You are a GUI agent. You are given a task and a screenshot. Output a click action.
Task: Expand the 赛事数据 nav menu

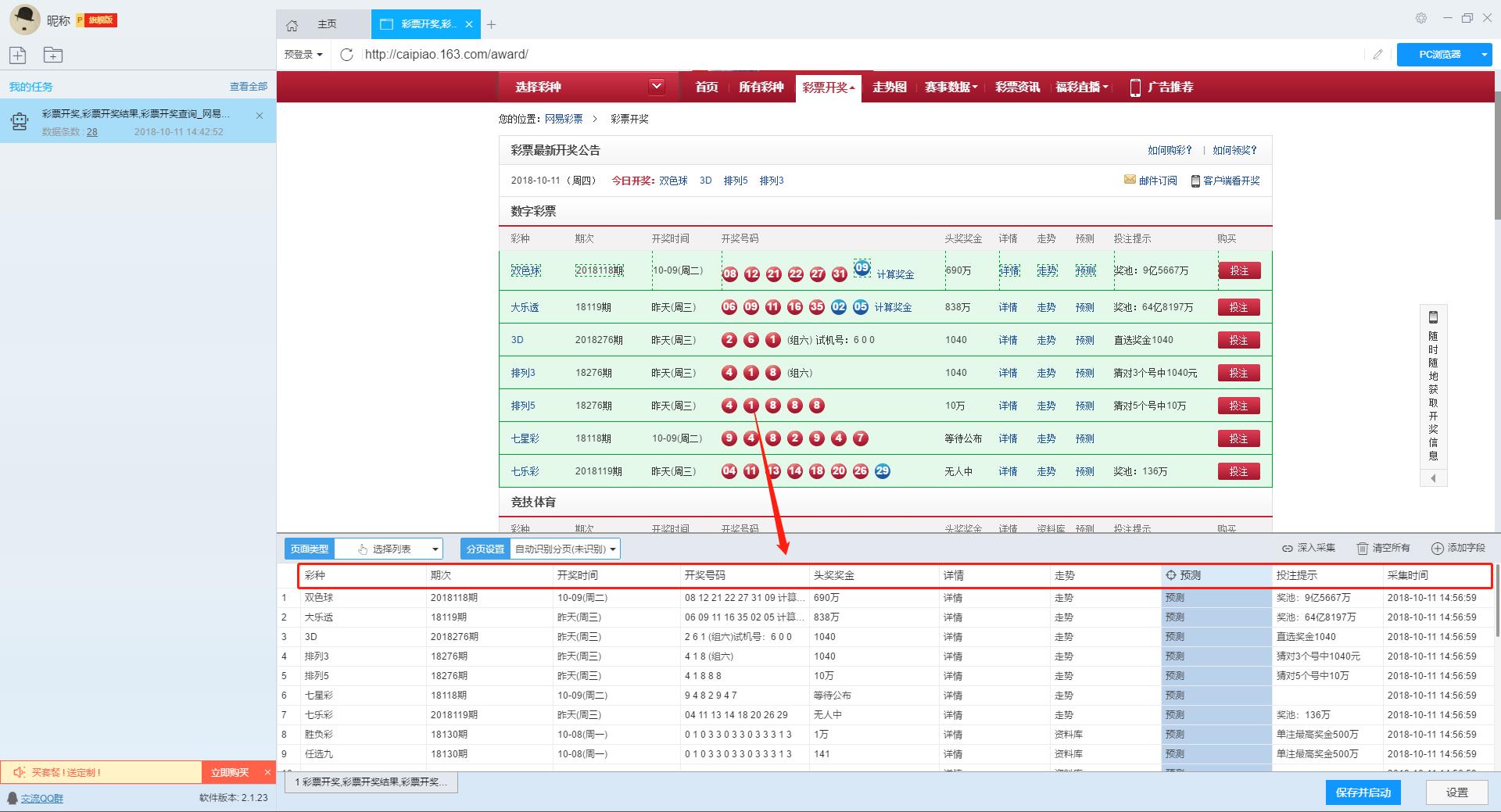pos(951,88)
